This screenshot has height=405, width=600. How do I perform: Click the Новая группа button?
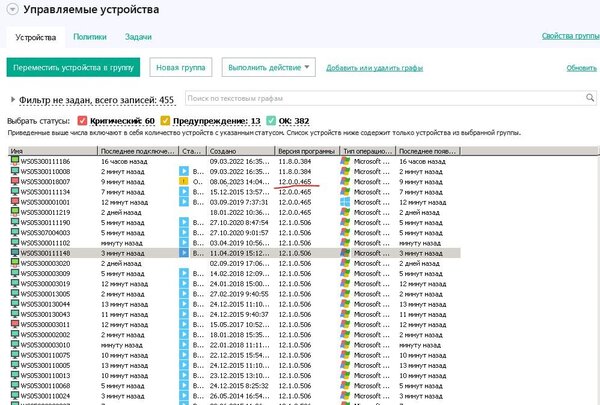(x=180, y=67)
